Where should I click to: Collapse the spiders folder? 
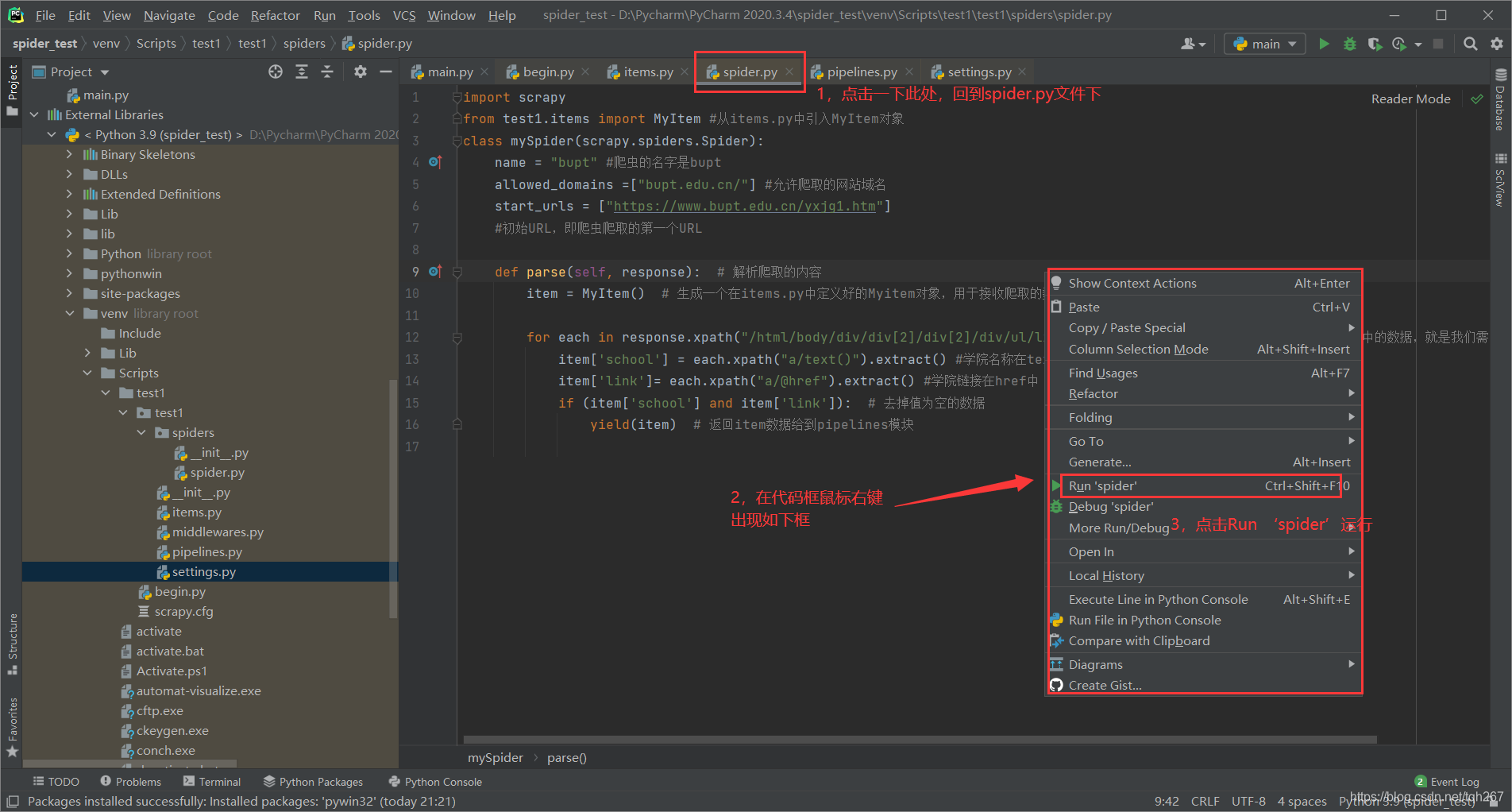141,433
